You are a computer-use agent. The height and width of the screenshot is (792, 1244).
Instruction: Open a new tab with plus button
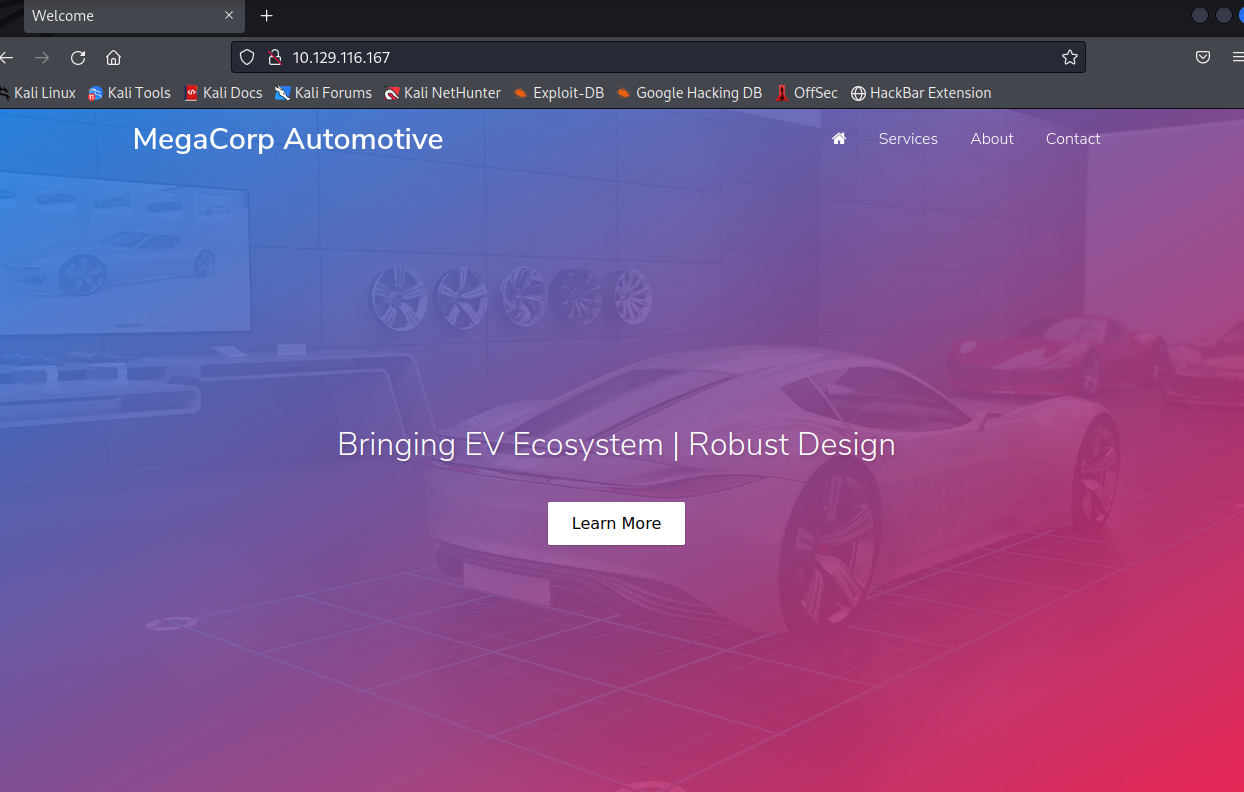[x=266, y=16]
